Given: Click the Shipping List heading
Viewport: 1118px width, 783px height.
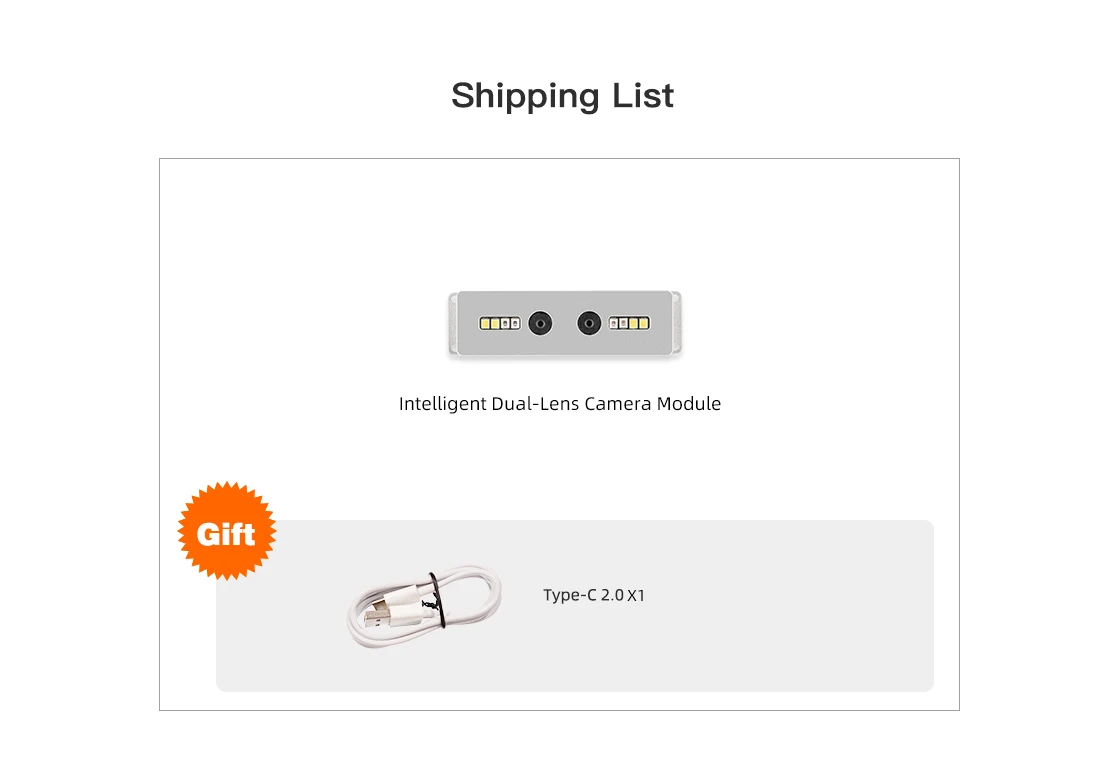Looking at the screenshot, I should pyautogui.click(x=562, y=96).
